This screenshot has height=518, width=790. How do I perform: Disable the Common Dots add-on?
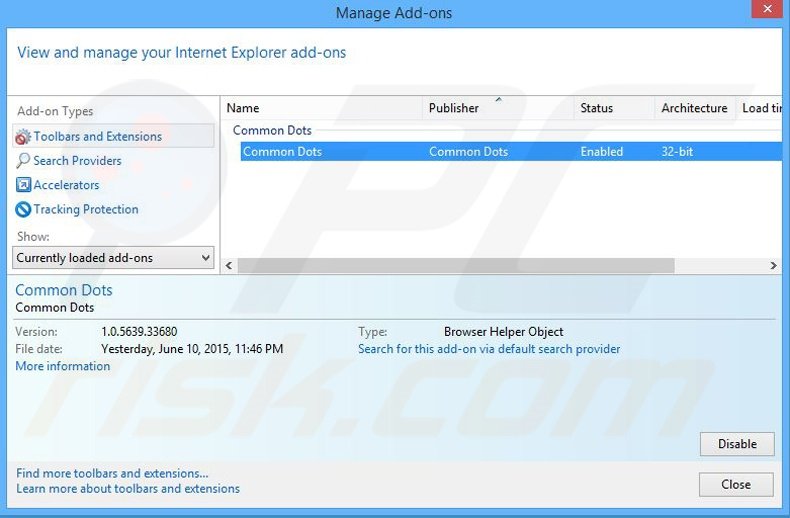click(737, 444)
